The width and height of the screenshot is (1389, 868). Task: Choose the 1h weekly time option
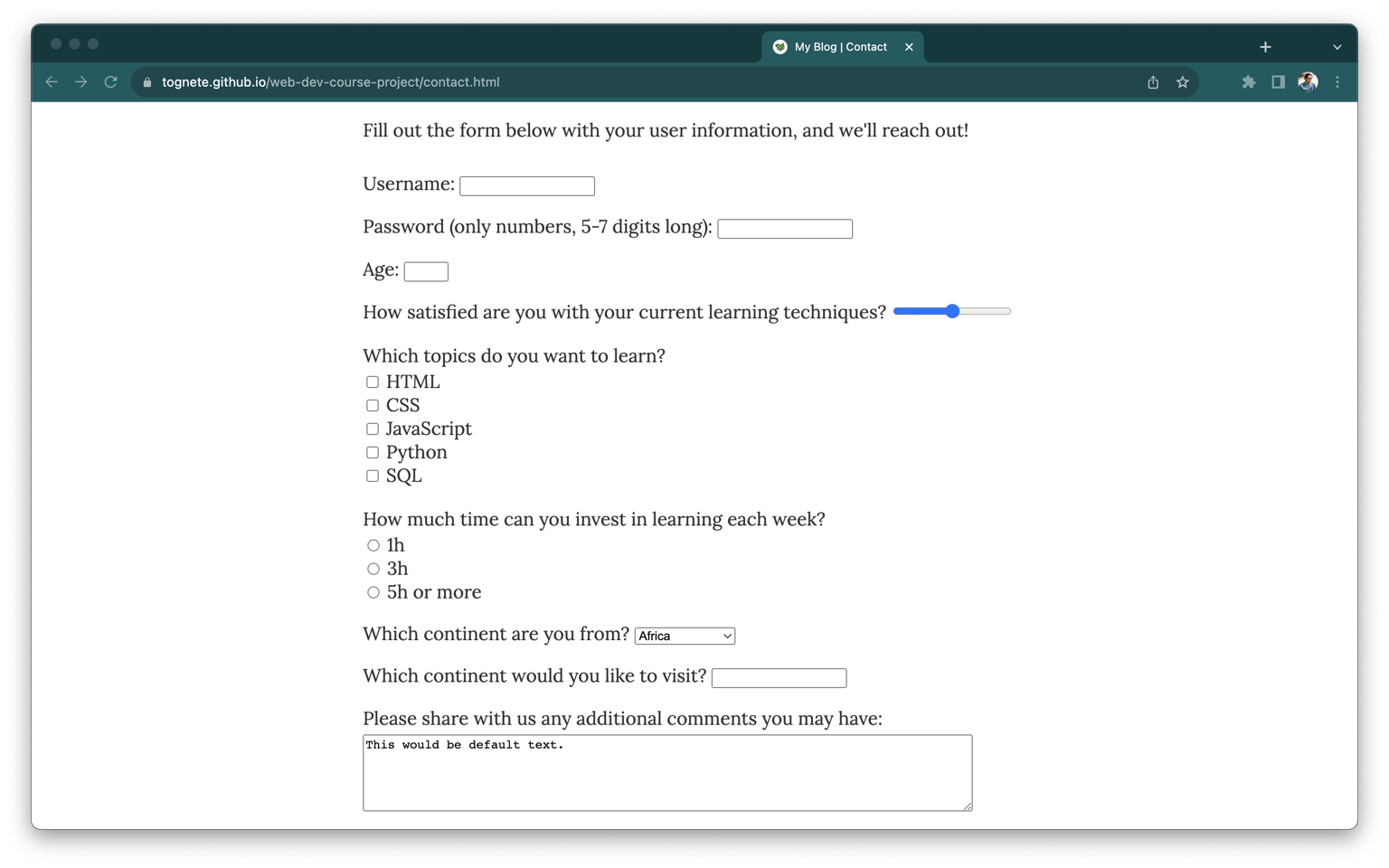click(373, 545)
